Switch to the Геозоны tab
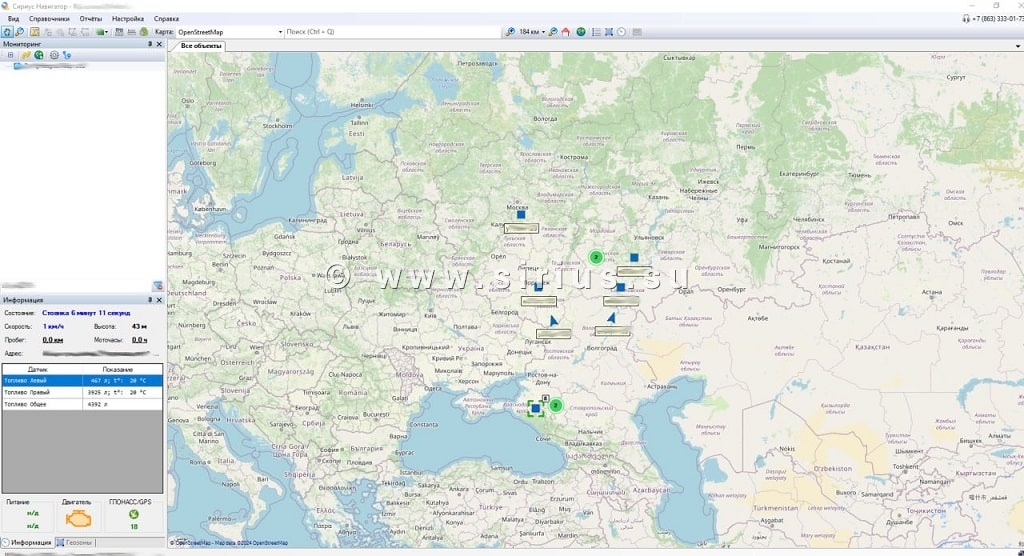This screenshot has width=1024, height=556. point(76,543)
